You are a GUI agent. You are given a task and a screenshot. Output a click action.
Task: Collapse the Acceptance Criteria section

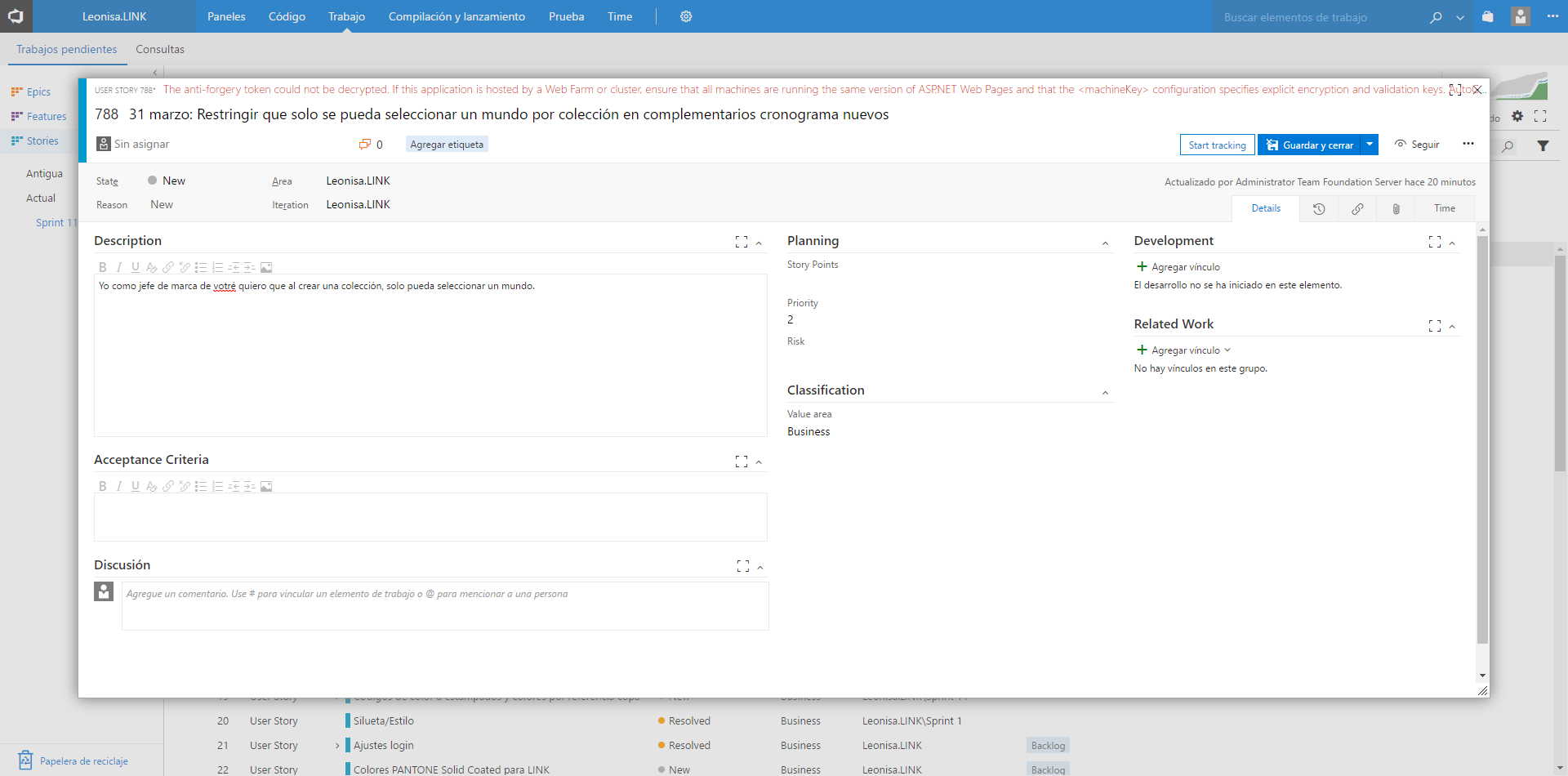point(759,462)
